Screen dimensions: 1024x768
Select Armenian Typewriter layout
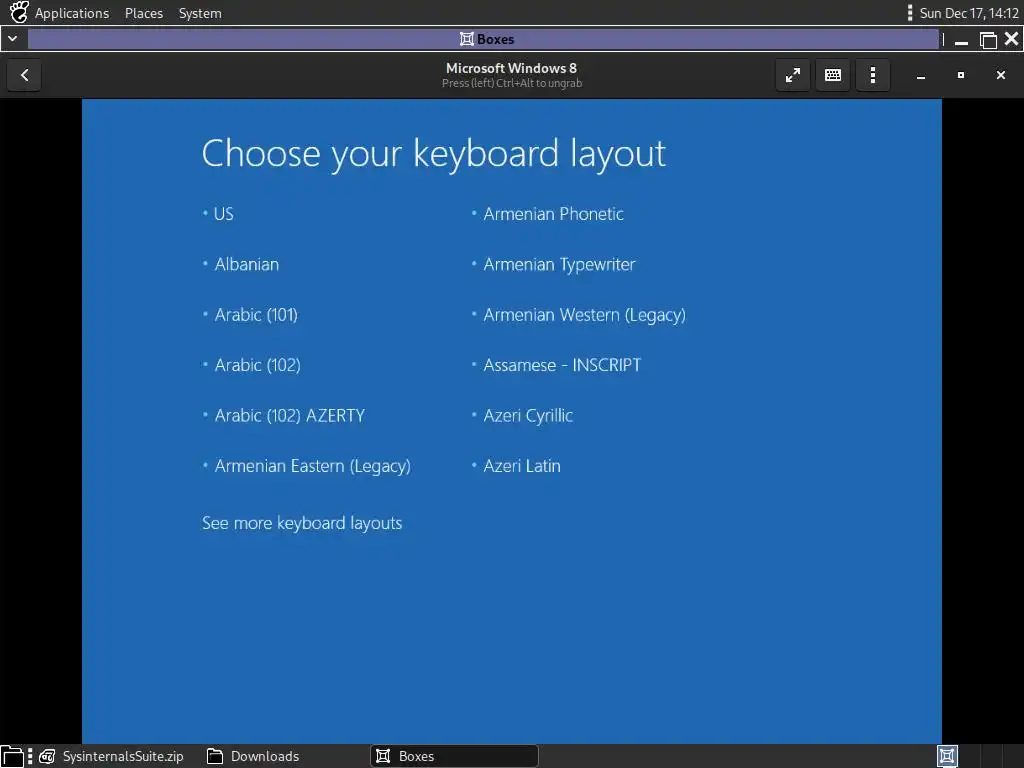point(559,264)
